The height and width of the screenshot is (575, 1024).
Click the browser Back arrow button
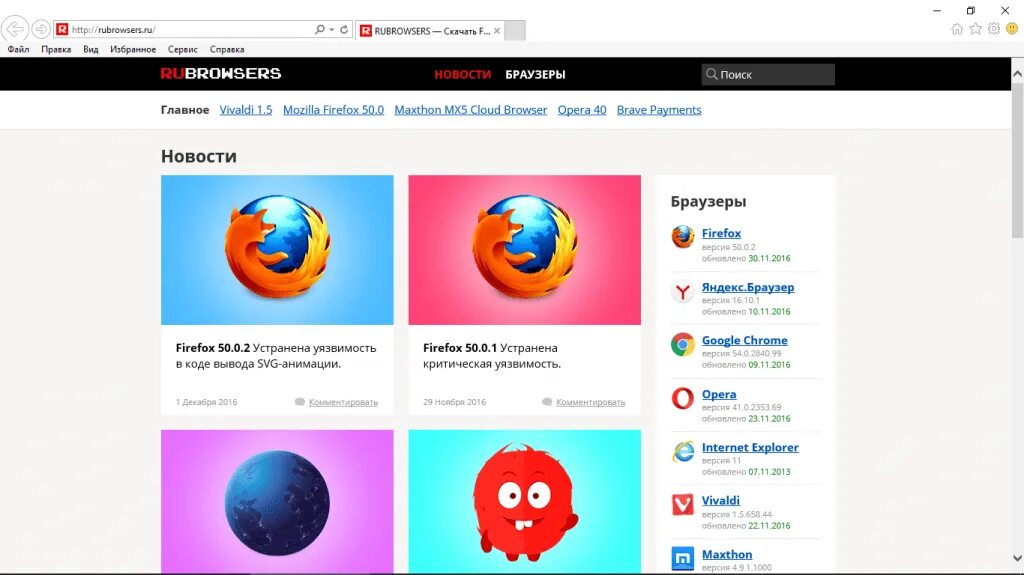pyautogui.click(x=14, y=29)
